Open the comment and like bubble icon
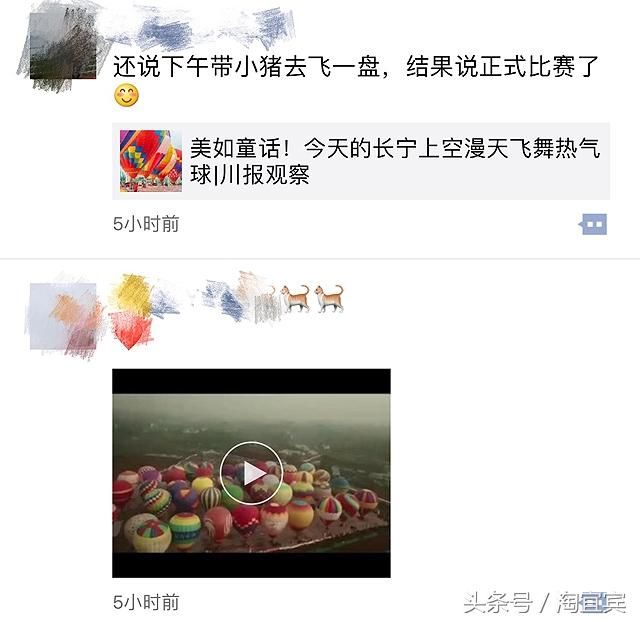Screen dimensions: 640x622 pyautogui.click(x=593, y=224)
